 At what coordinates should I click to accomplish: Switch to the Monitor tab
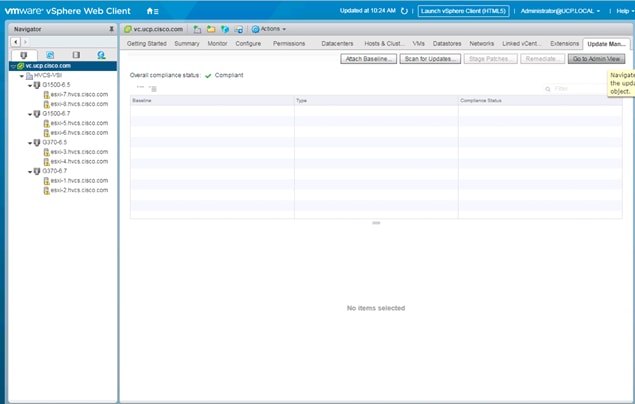pyautogui.click(x=217, y=43)
